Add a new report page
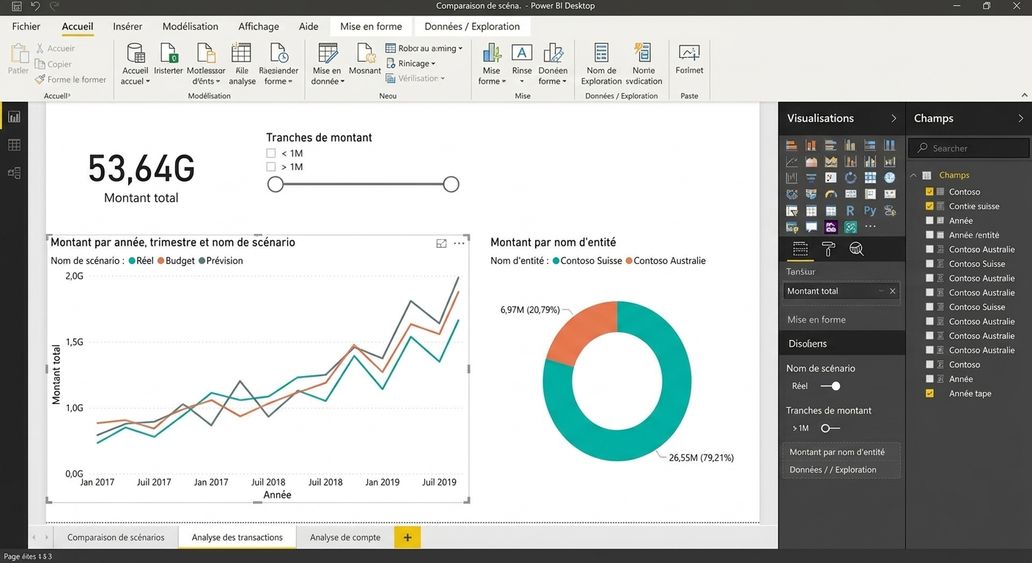The height and width of the screenshot is (563, 1032). (x=407, y=537)
